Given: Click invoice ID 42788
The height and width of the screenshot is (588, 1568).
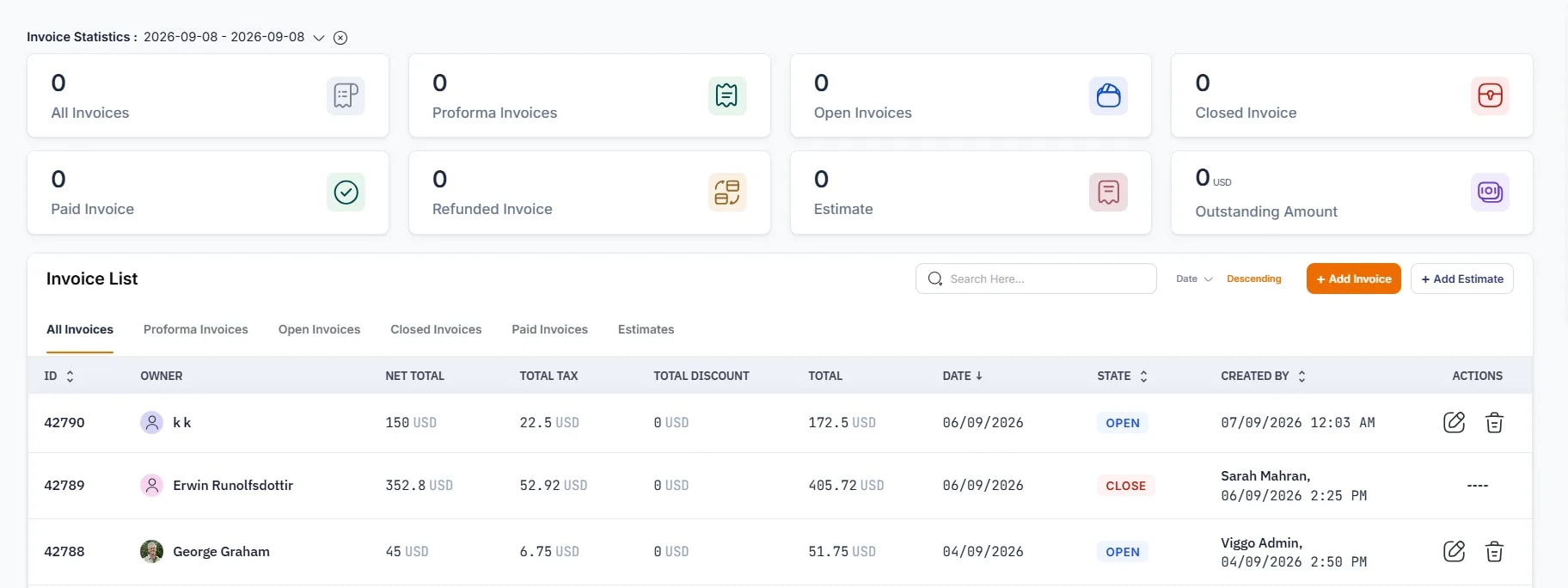Looking at the screenshot, I should point(64,551).
